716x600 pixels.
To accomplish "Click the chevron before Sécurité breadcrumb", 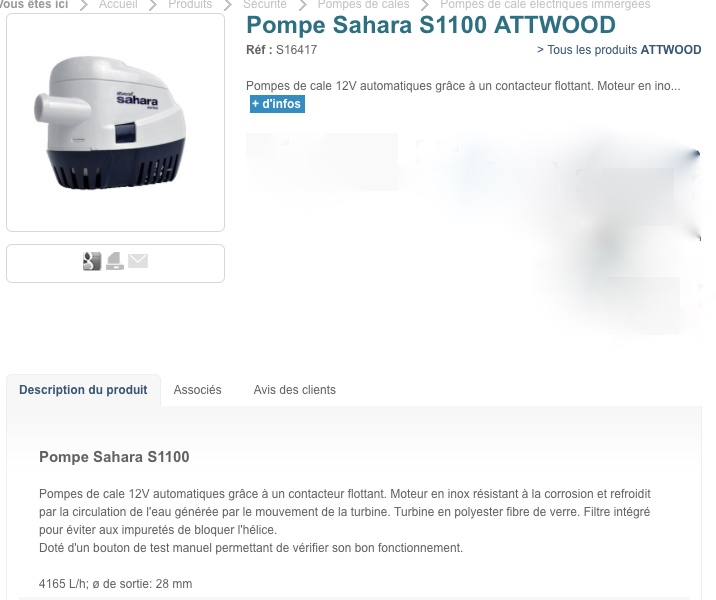I will tap(228, 5).
